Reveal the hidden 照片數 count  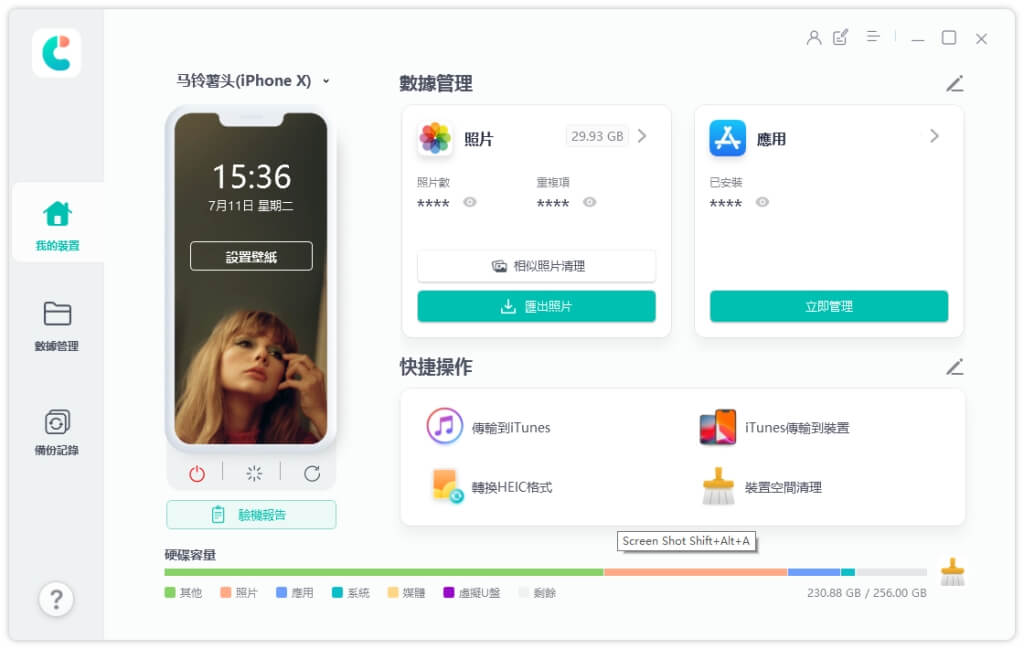[x=470, y=202]
